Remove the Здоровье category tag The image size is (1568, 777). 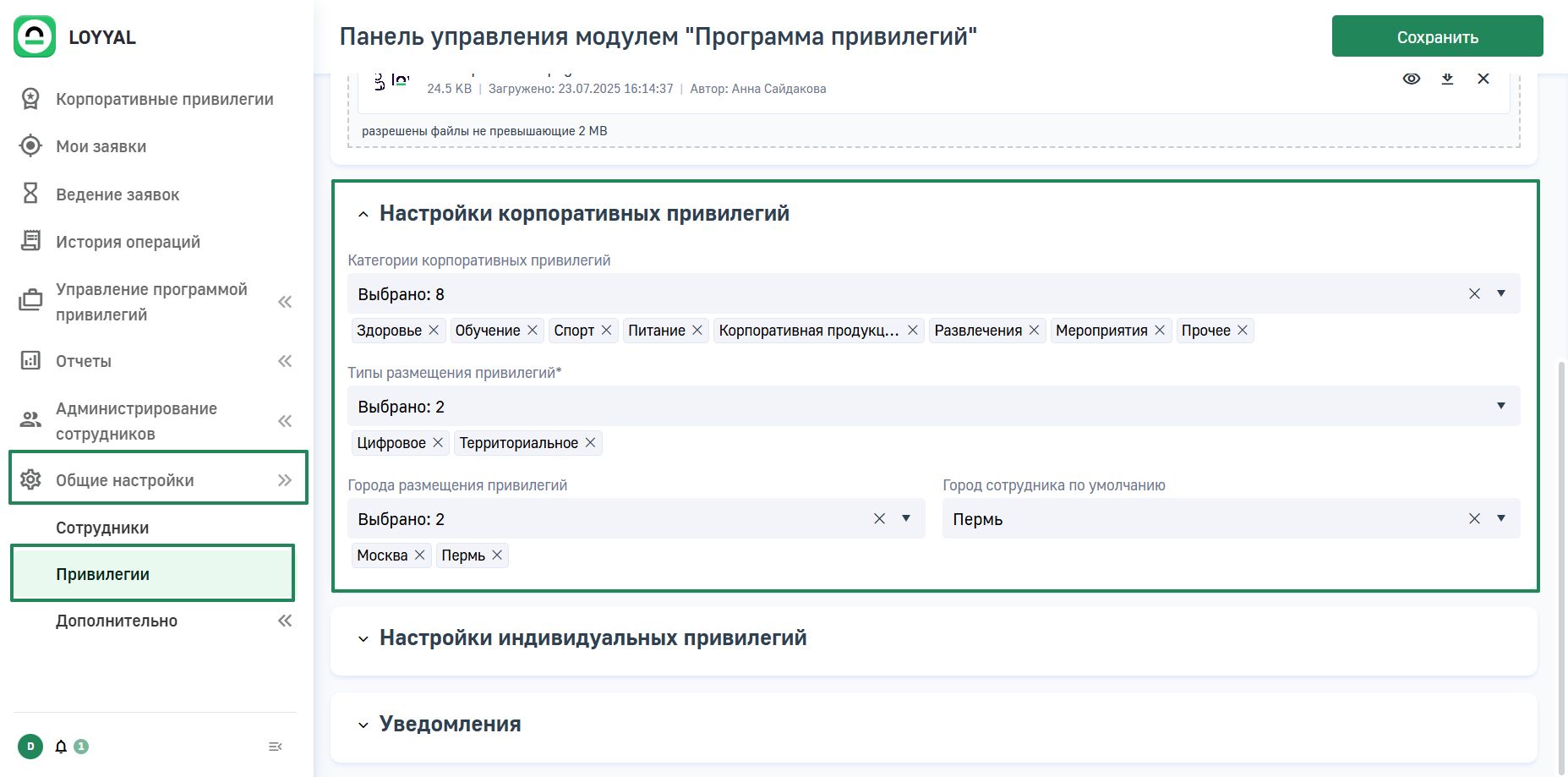[x=434, y=330]
